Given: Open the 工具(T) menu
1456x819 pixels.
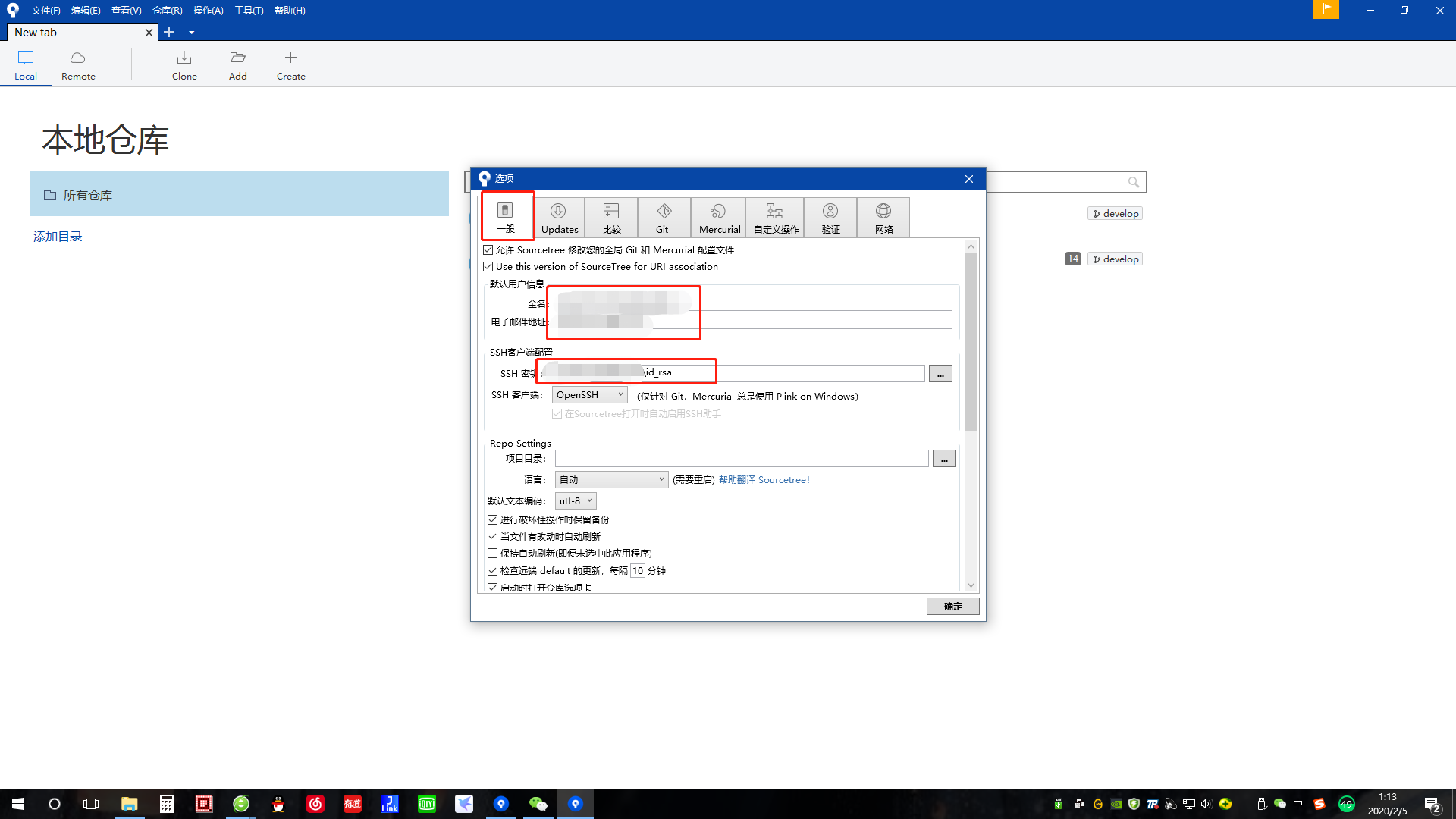Looking at the screenshot, I should point(249,11).
